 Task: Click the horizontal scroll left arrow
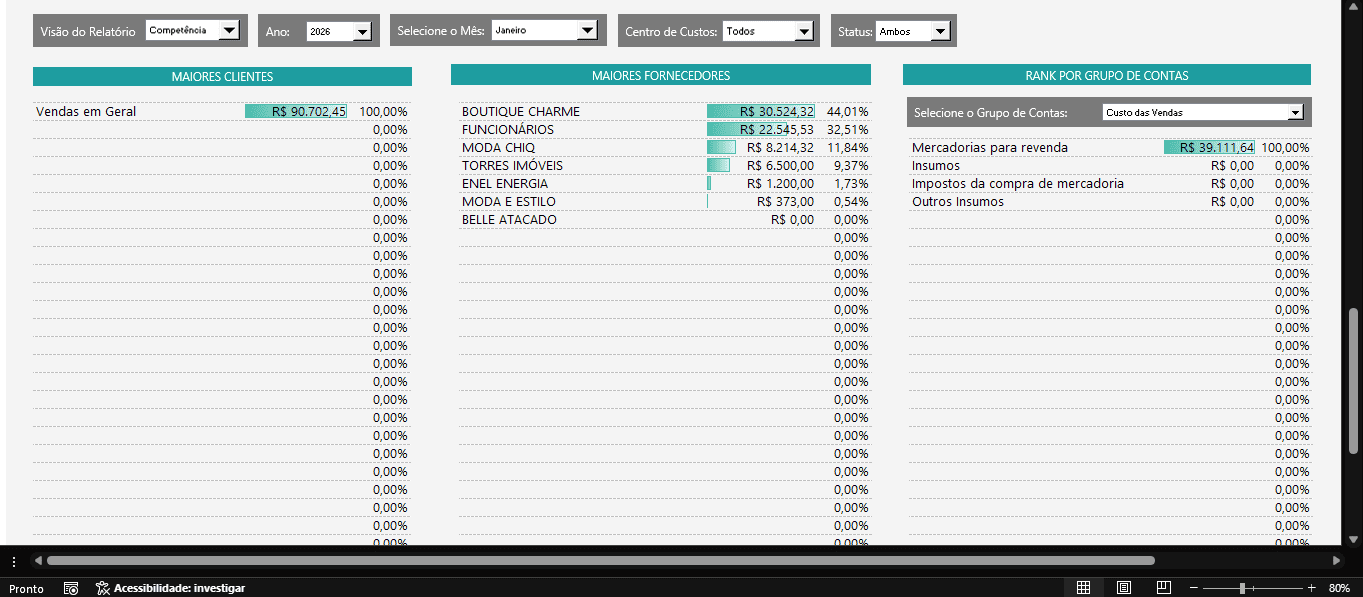click(x=38, y=561)
